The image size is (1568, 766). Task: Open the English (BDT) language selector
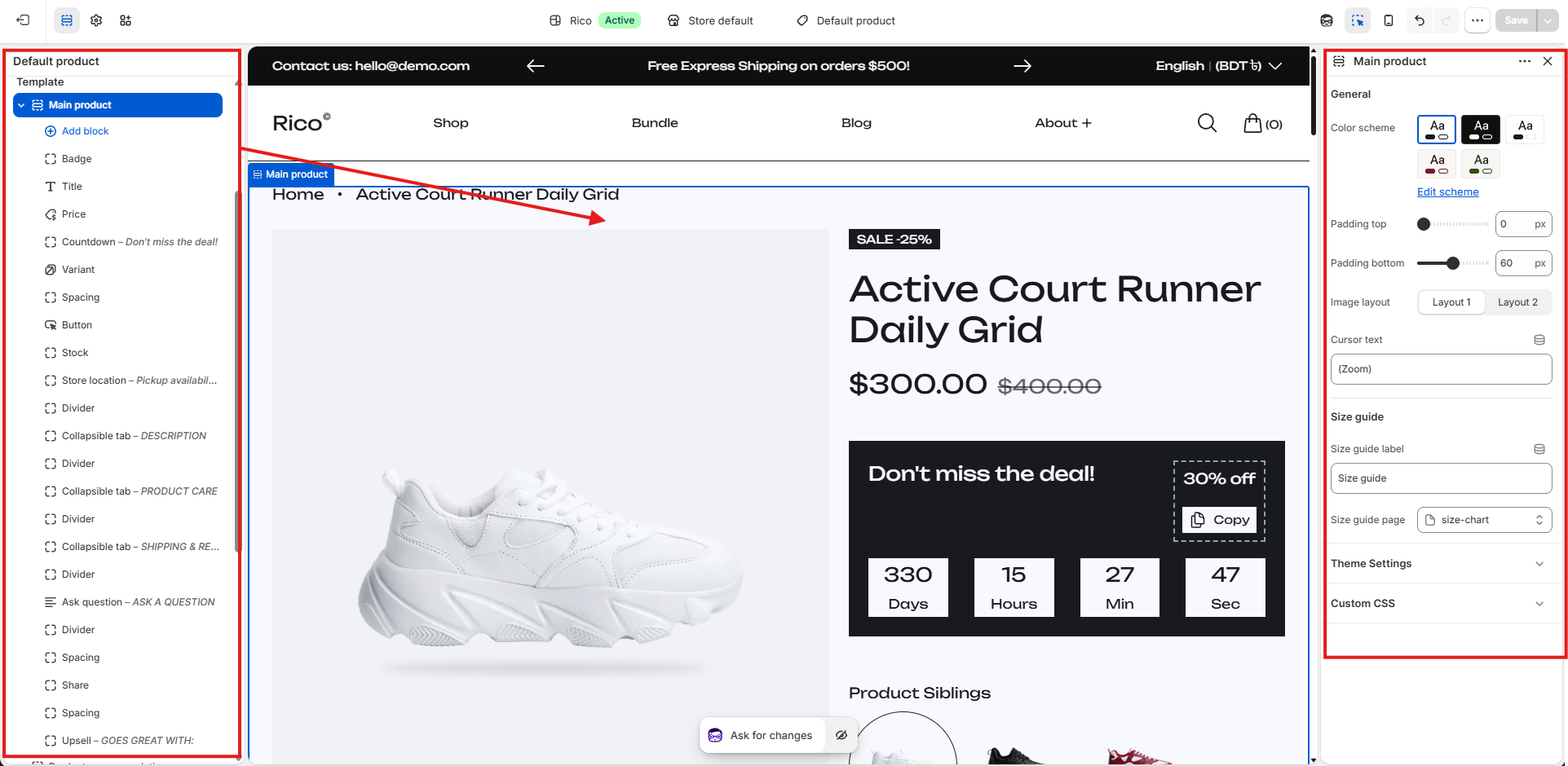pyautogui.click(x=1219, y=66)
